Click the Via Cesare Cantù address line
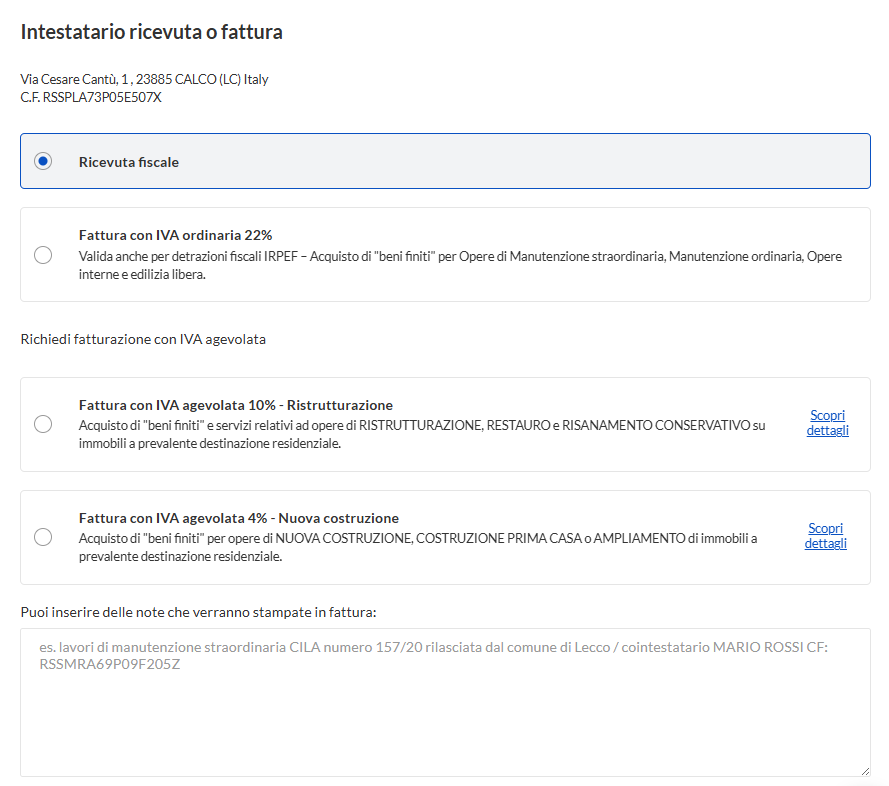Viewport: 889px width, 786px height. tap(144, 79)
